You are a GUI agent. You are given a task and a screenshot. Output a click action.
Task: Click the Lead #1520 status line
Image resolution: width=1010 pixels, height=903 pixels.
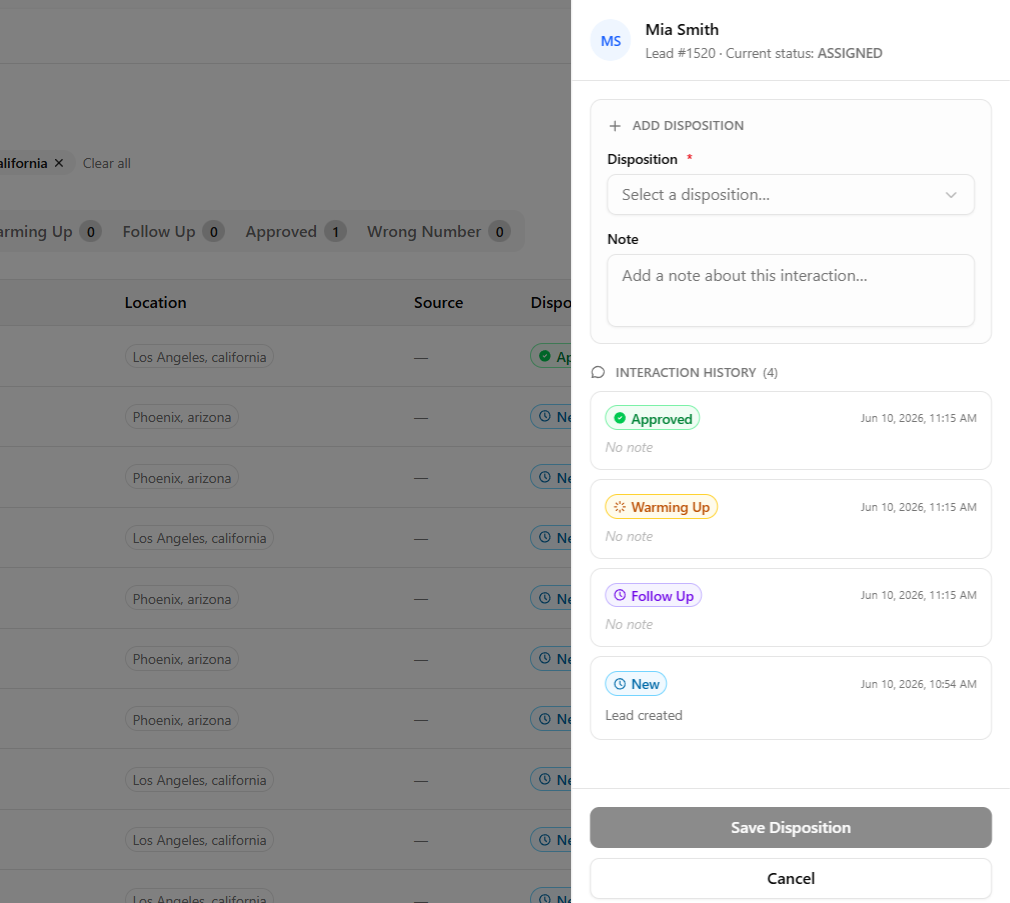pos(763,53)
